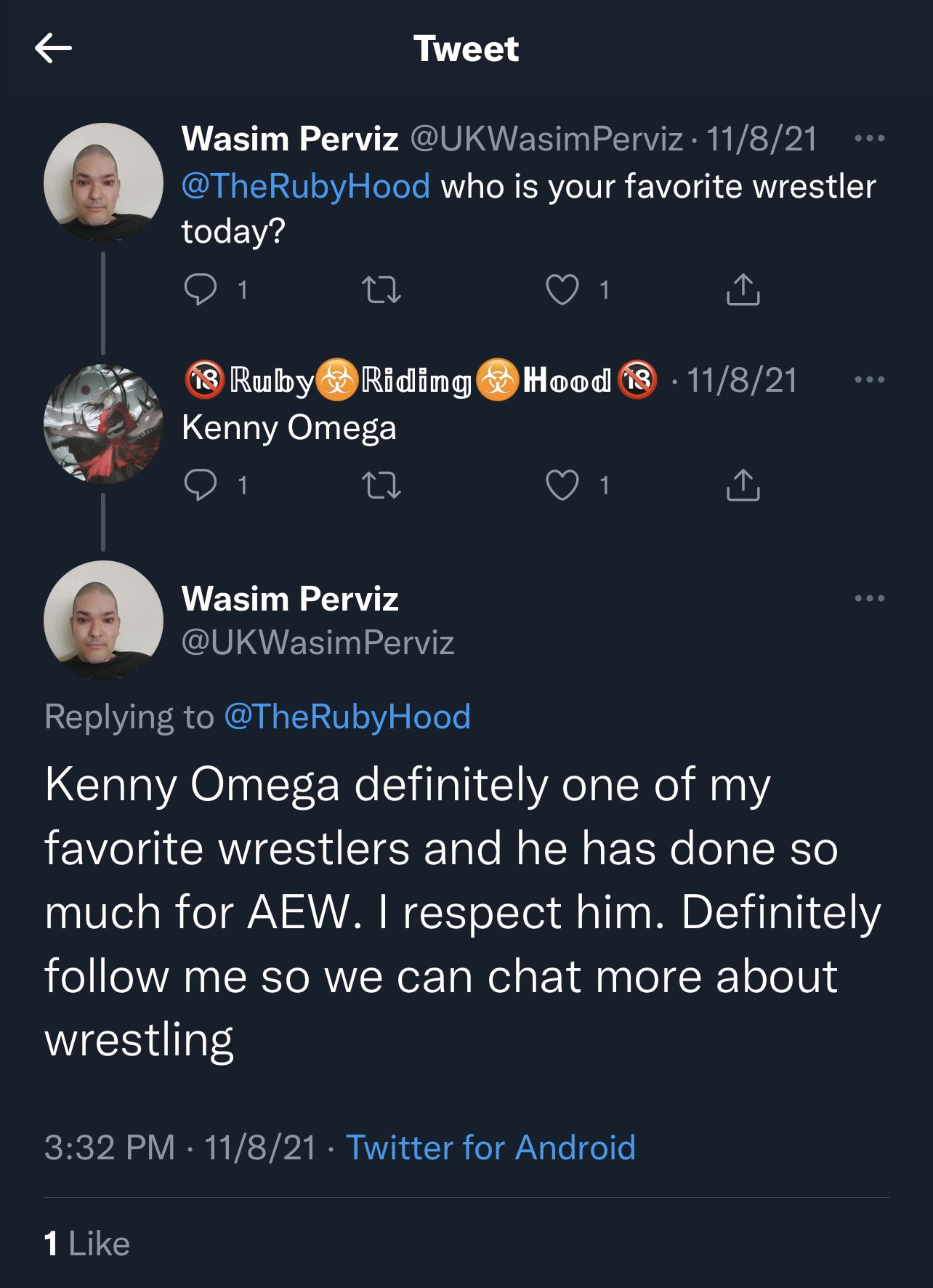
Task: Open @TheRubyHood mention in first tweet
Action: [306, 186]
